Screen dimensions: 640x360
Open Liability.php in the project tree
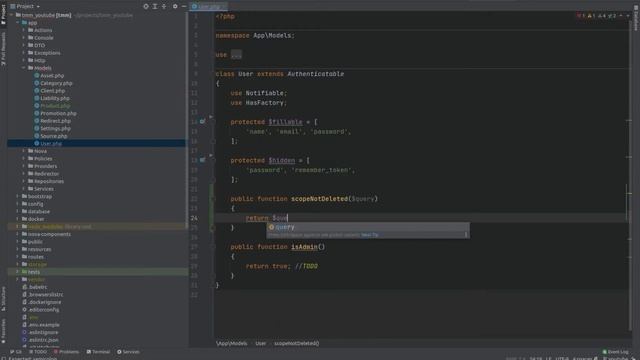click(52, 98)
